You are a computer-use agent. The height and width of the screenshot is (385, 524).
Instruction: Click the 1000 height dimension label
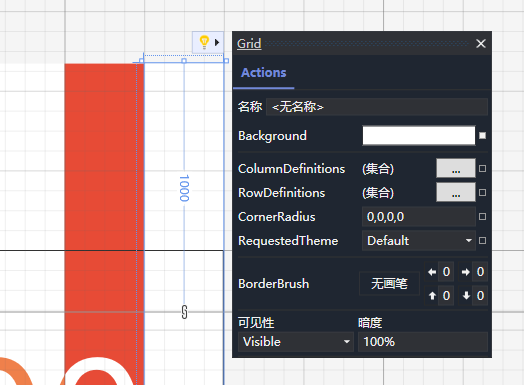[184, 188]
